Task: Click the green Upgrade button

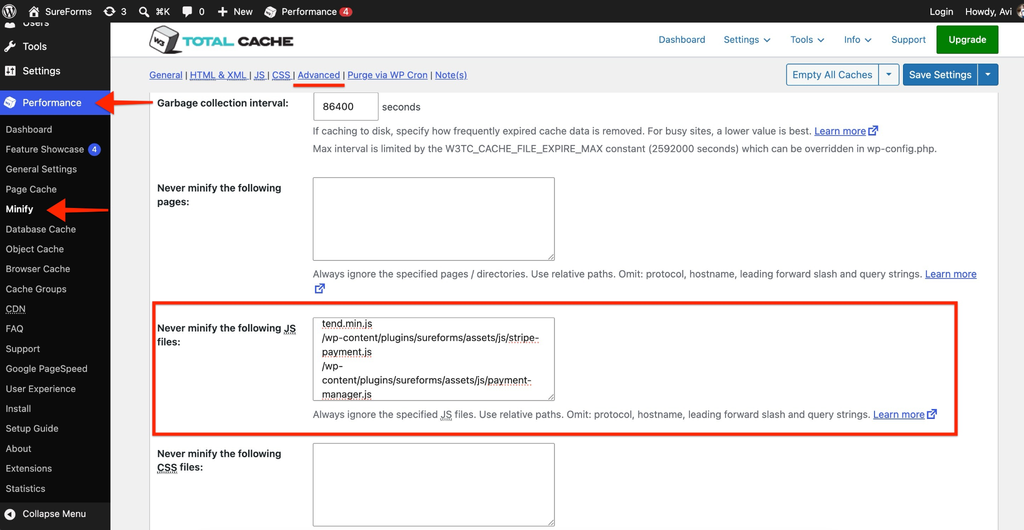Action: pyautogui.click(x=967, y=40)
